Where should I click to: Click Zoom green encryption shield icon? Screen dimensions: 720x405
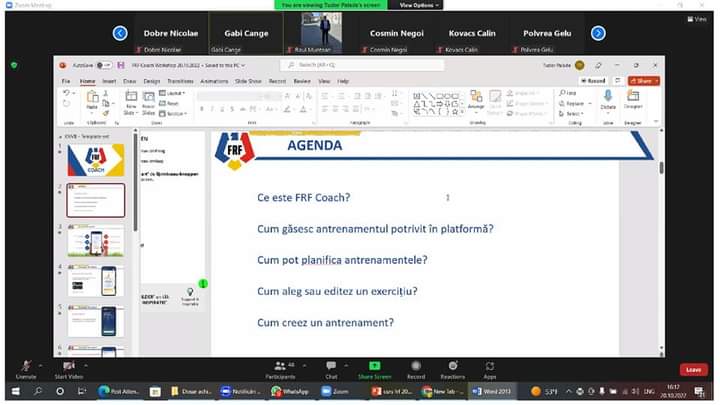coord(14,65)
